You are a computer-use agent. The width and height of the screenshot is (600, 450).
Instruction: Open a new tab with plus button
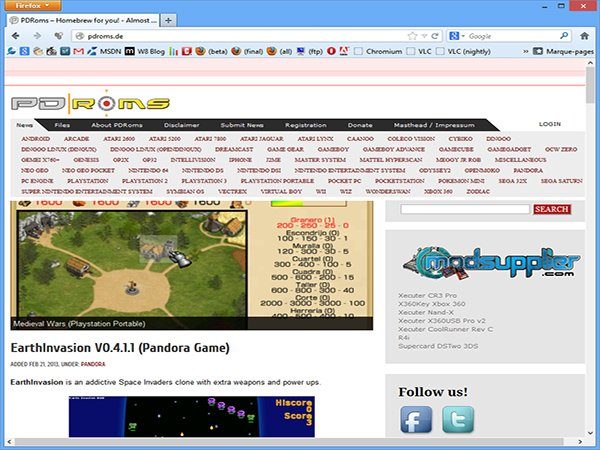[168, 20]
